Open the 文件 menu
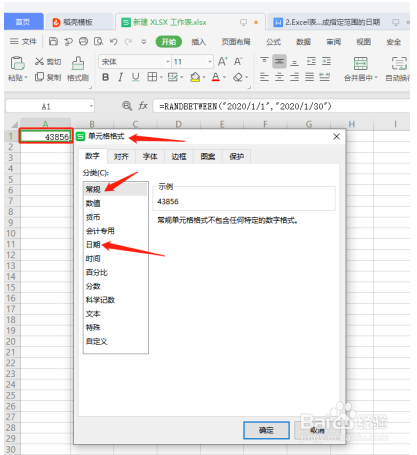The height and width of the screenshot is (455, 417). 23,42
